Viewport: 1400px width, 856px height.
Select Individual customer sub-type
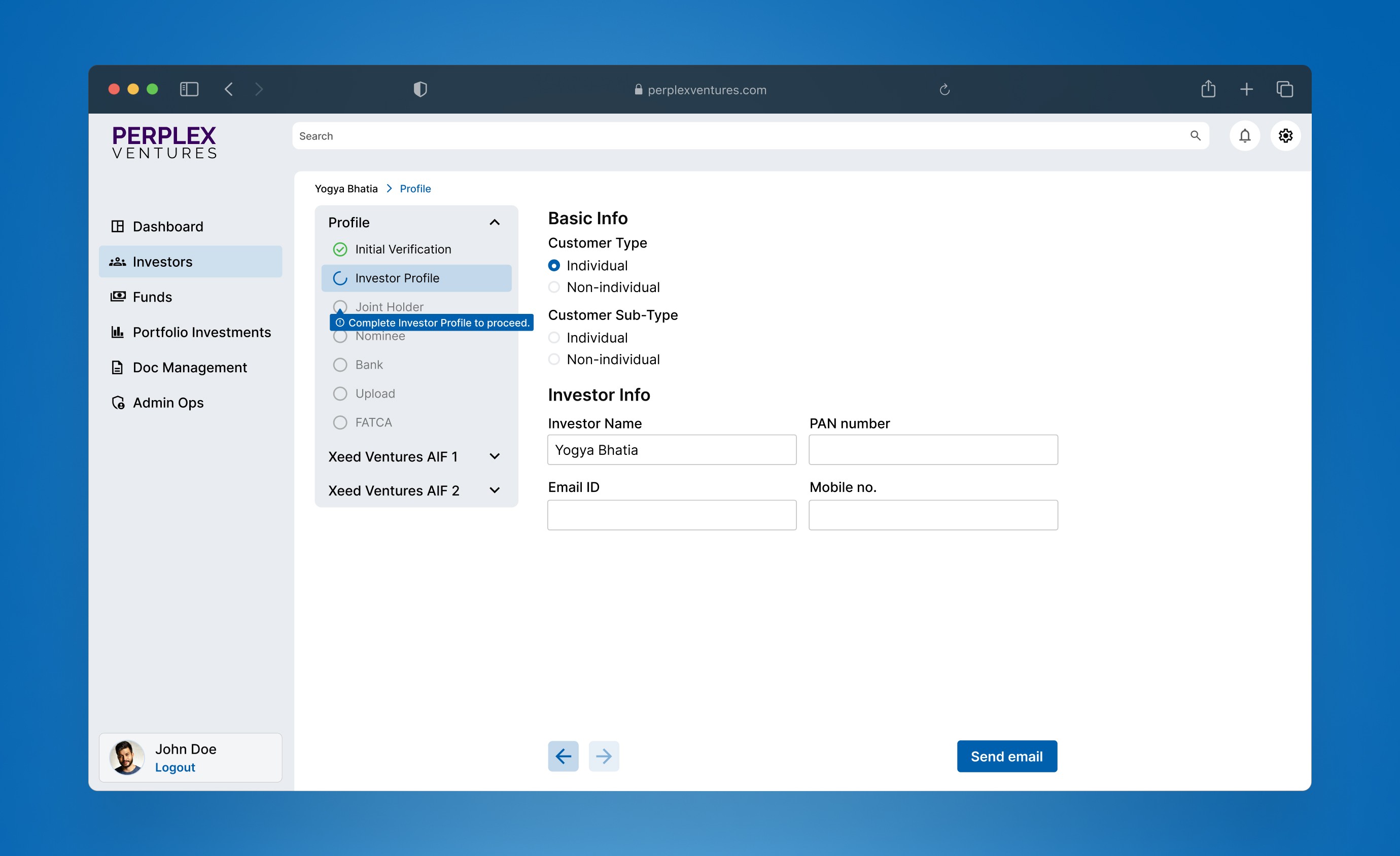pos(554,338)
